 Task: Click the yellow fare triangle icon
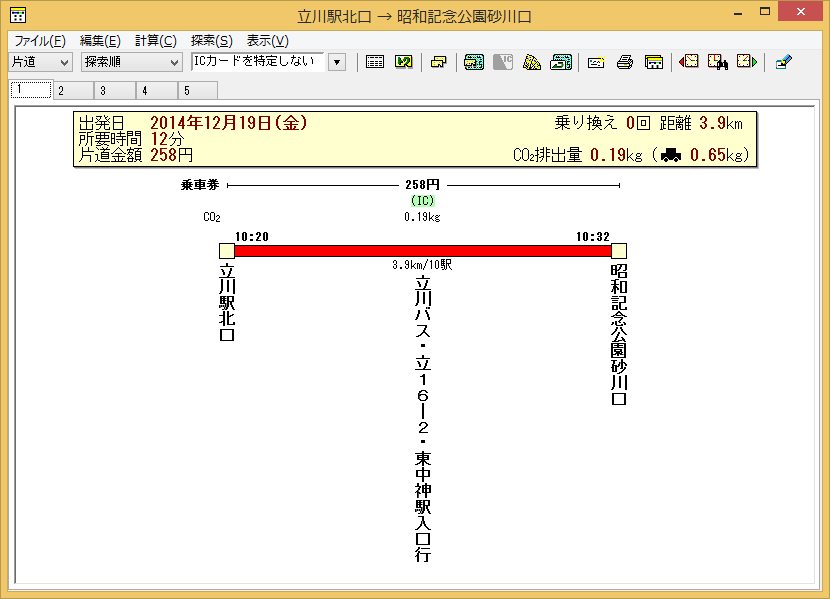click(x=532, y=62)
